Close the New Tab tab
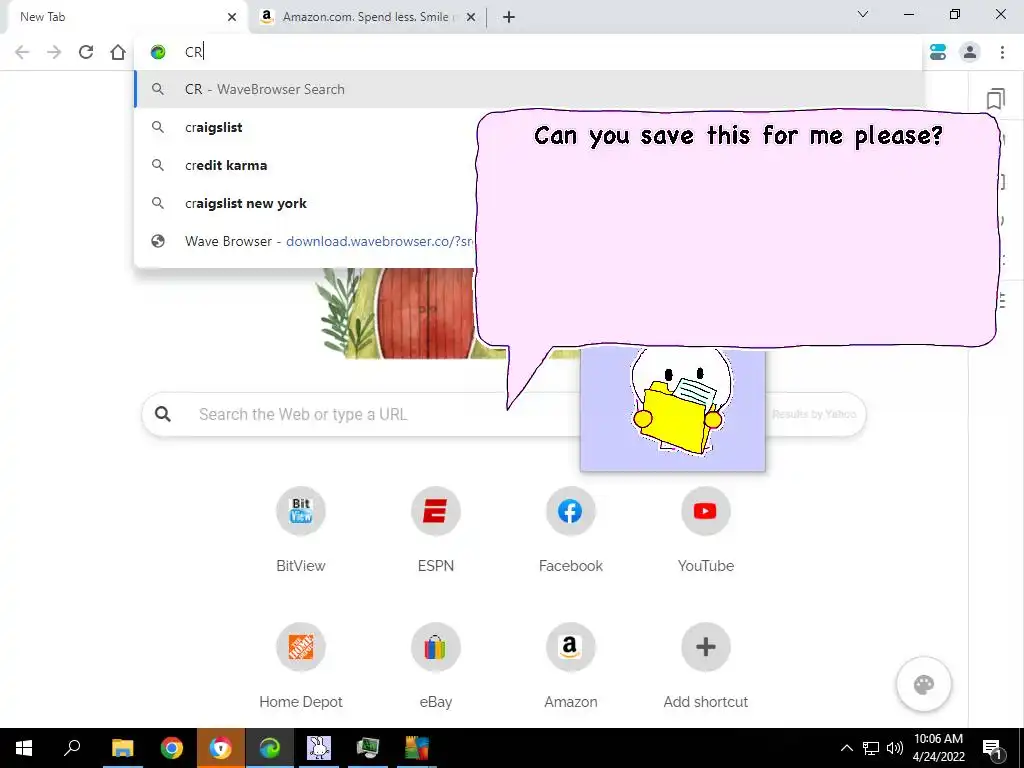Image resolution: width=1024 pixels, height=768 pixels. pyautogui.click(x=232, y=18)
